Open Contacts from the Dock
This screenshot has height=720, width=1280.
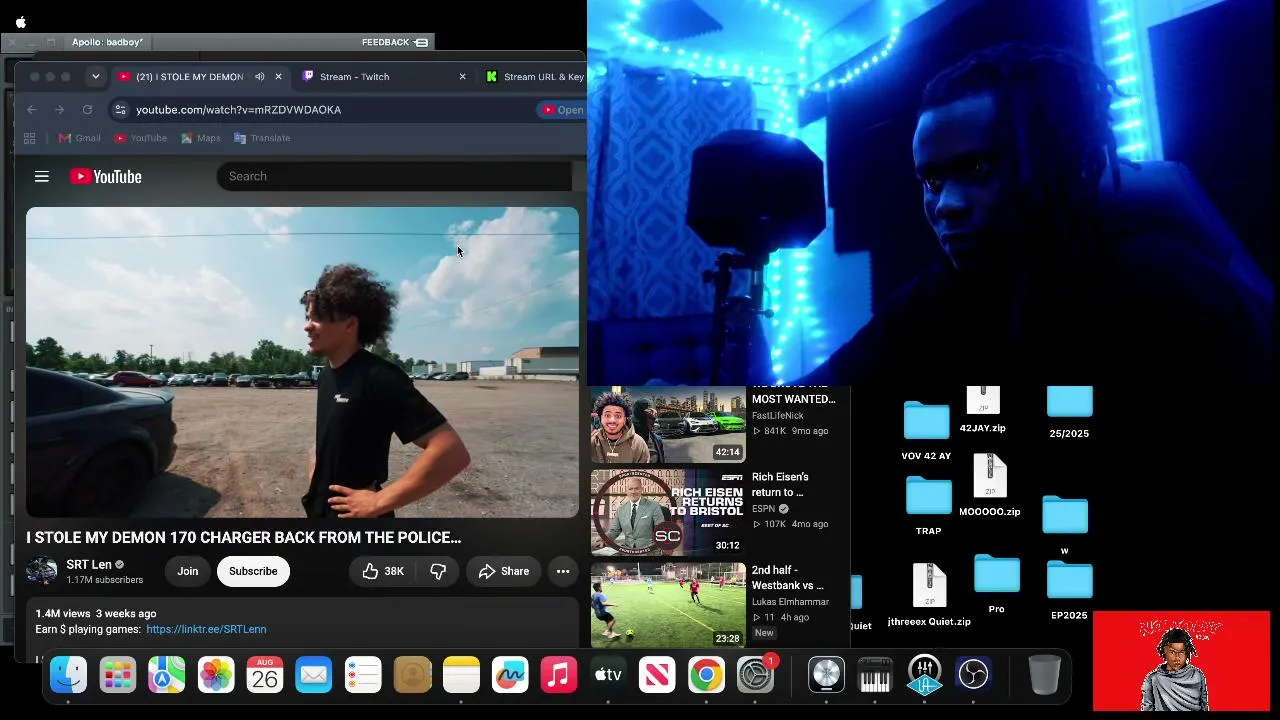tap(412, 675)
